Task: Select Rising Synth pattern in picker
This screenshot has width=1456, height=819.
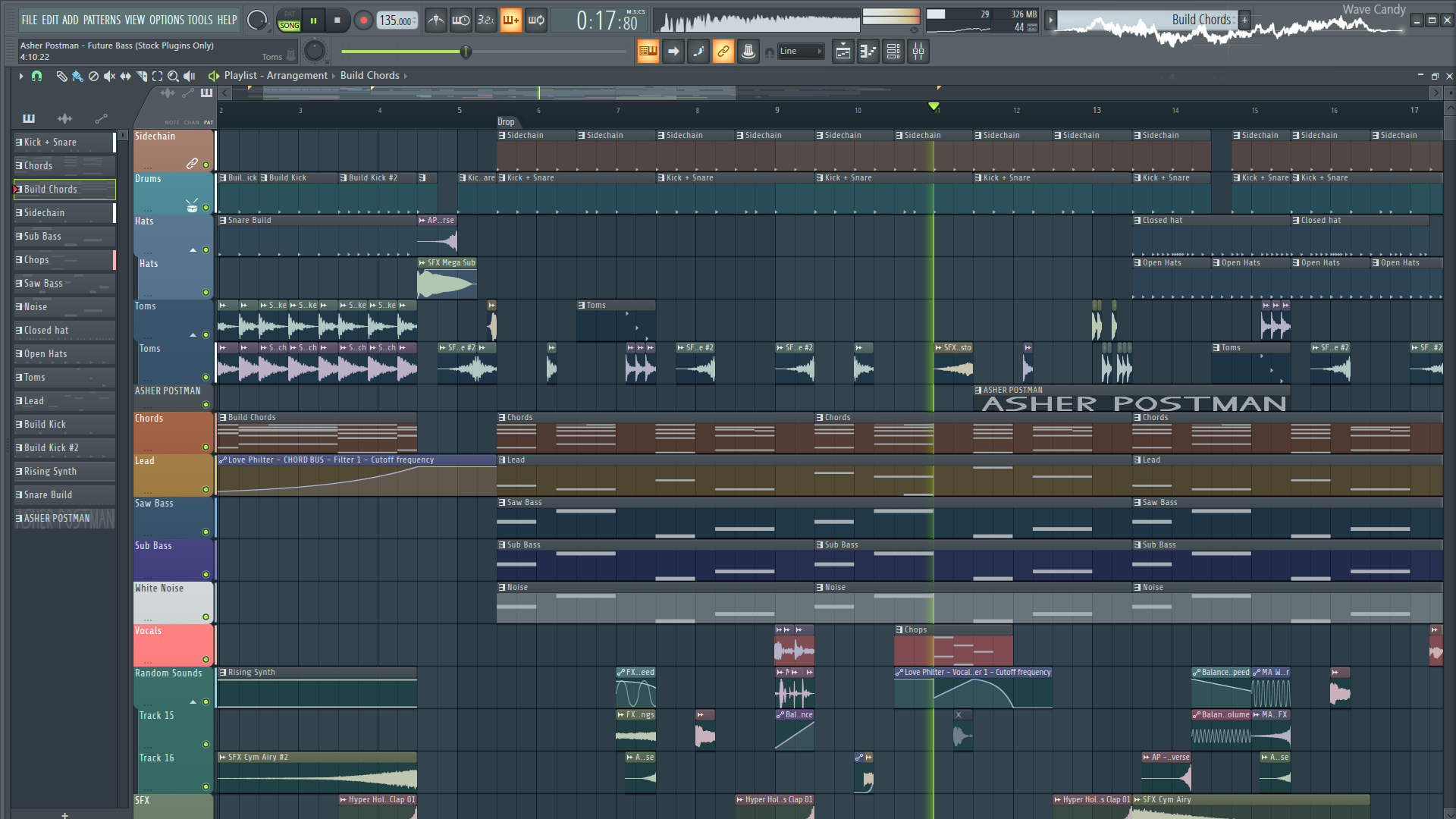Action: 64,471
